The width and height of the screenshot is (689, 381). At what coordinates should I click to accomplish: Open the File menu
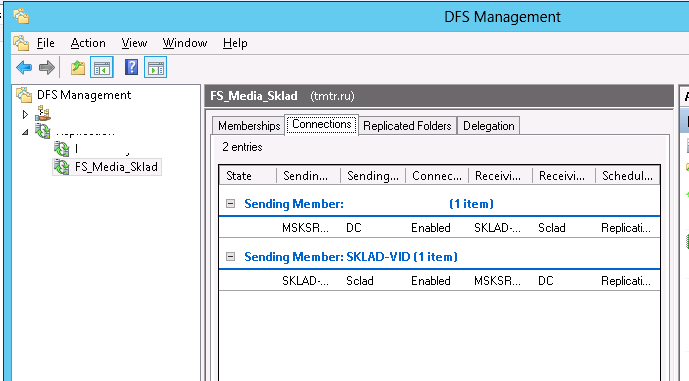(x=46, y=43)
